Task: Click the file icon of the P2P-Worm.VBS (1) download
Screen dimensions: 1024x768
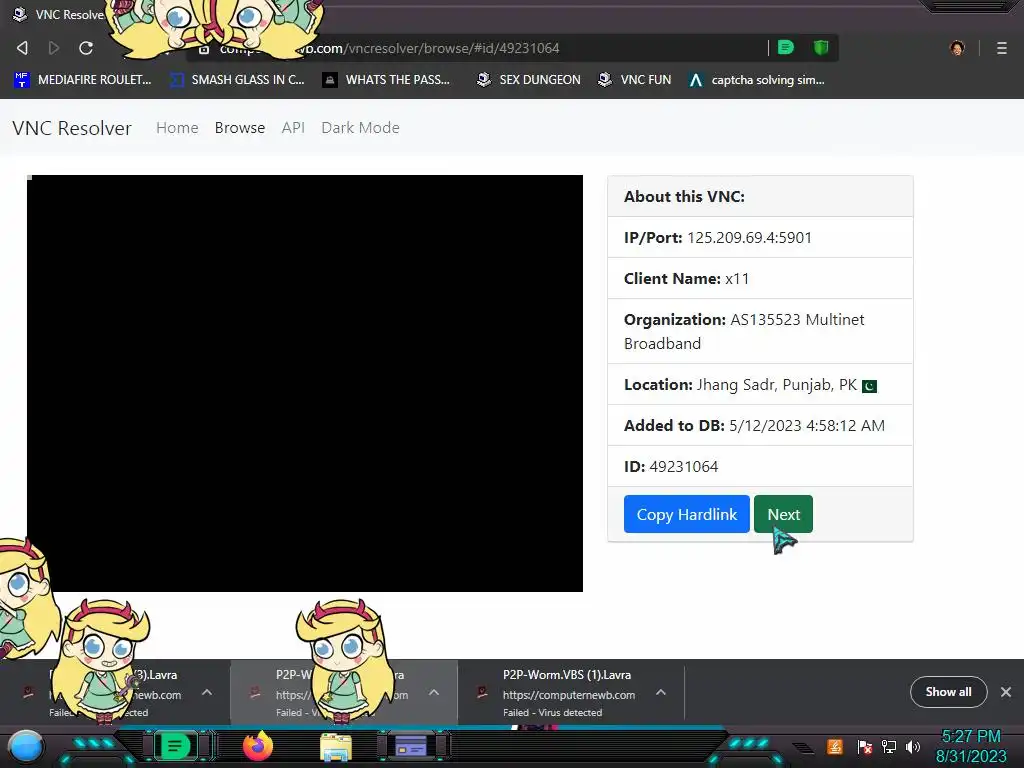Action: pos(482,692)
